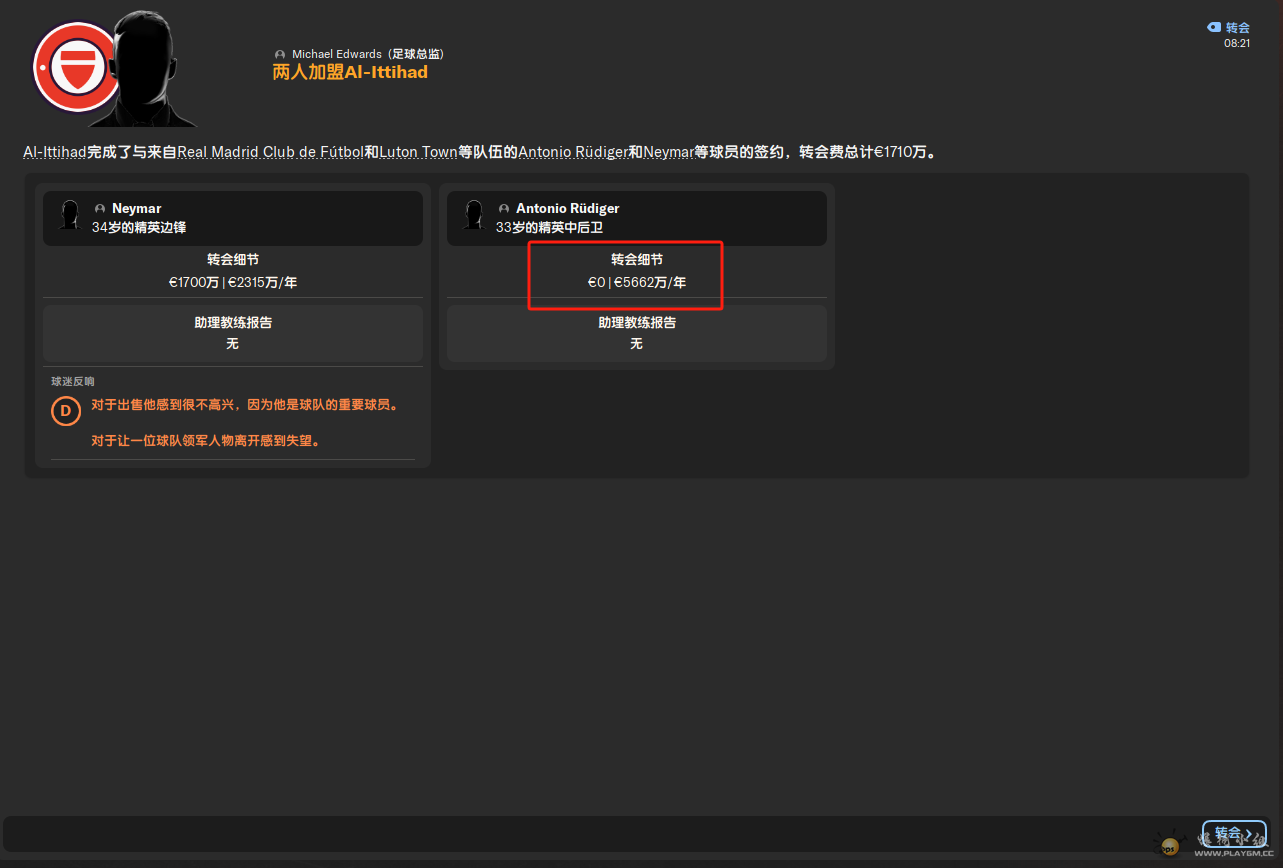Click Neymar's silhouette avatar in his card
The width and height of the screenshot is (1283, 868).
click(69, 216)
